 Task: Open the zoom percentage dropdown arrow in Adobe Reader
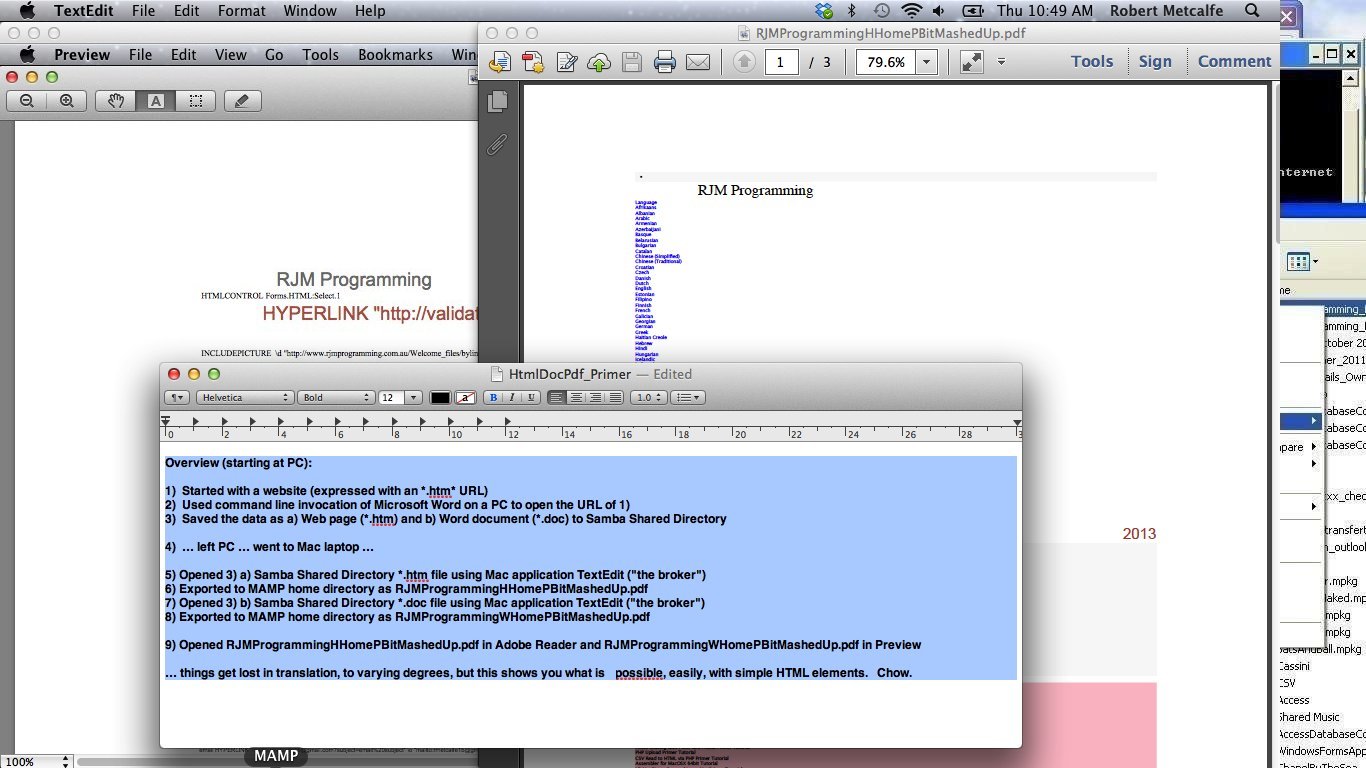[927, 62]
